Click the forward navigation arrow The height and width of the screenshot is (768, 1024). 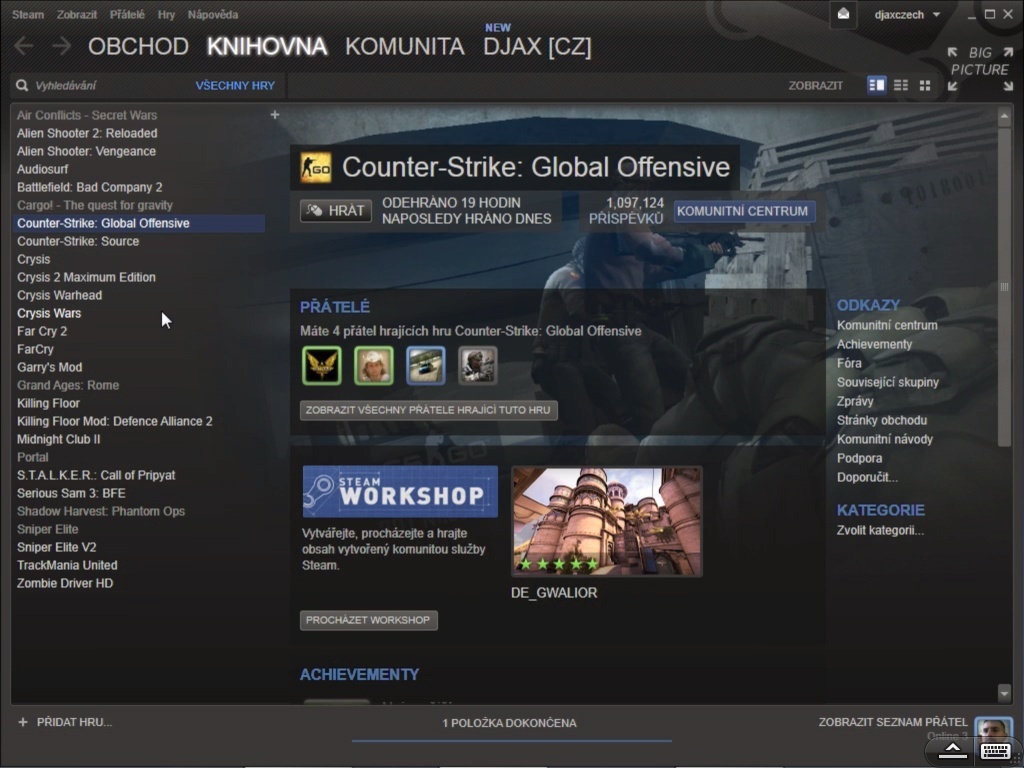(x=61, y=46)
